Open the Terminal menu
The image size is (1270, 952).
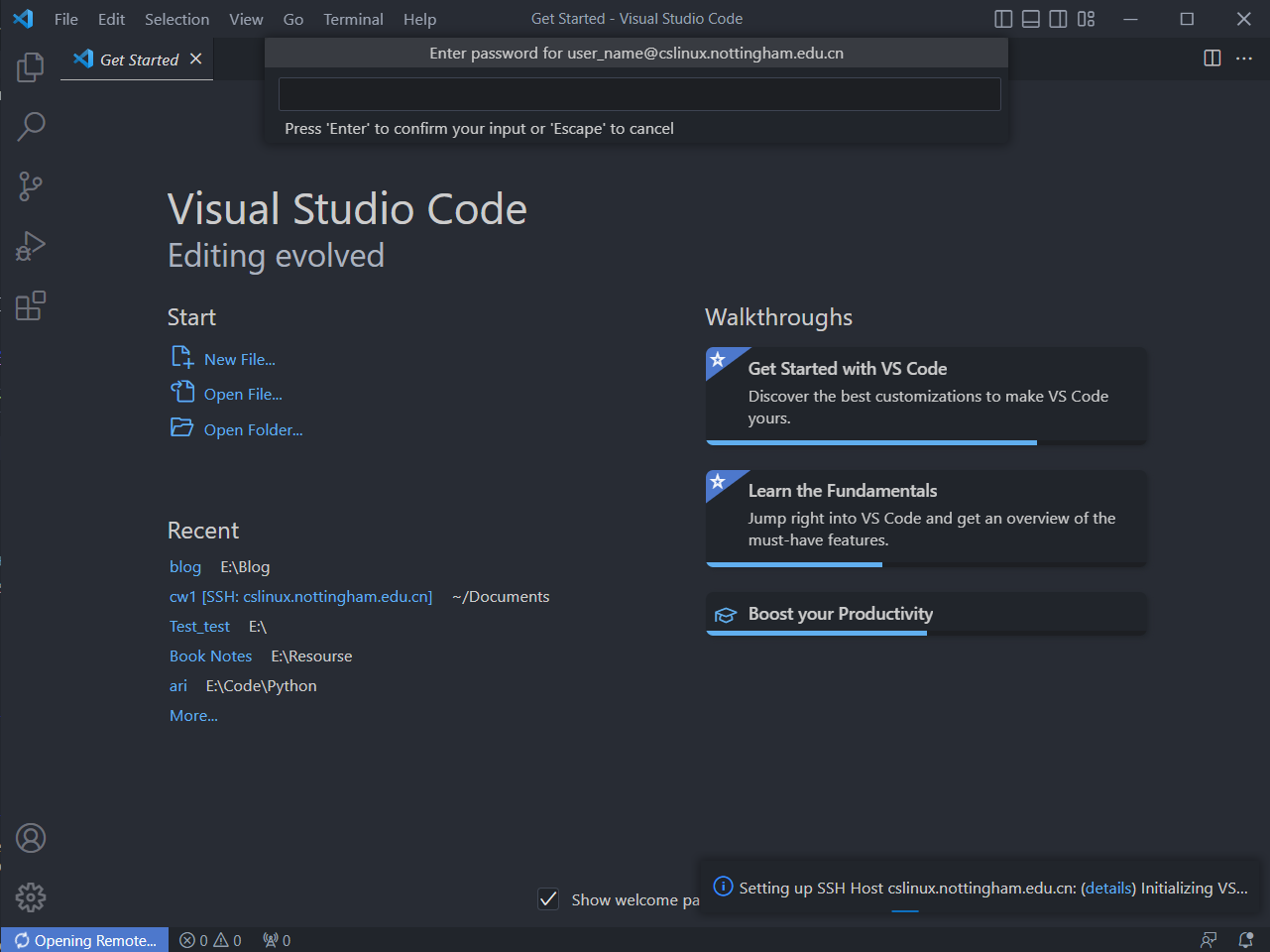tap(354, 19)
